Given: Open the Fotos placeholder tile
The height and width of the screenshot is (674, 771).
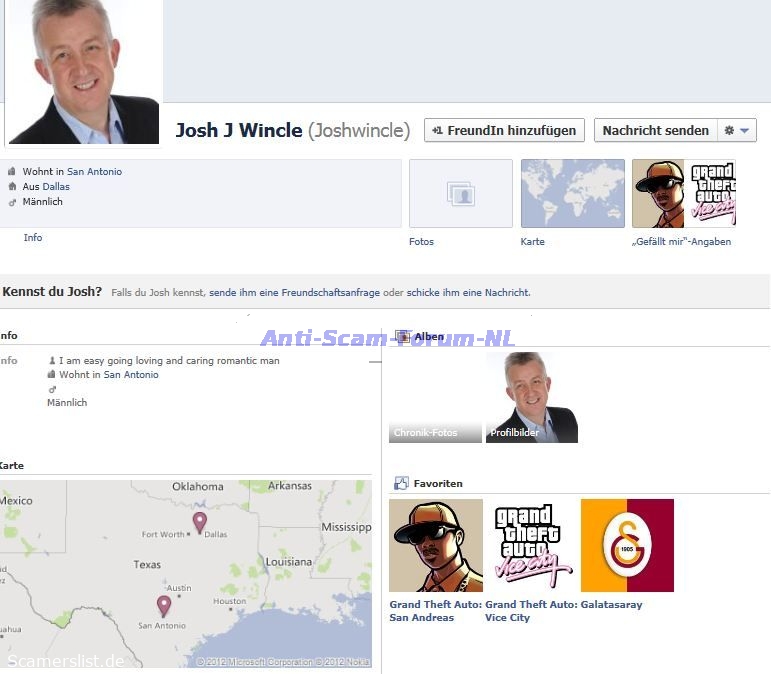Looking at the screenshot, I should tap(460, 194).
